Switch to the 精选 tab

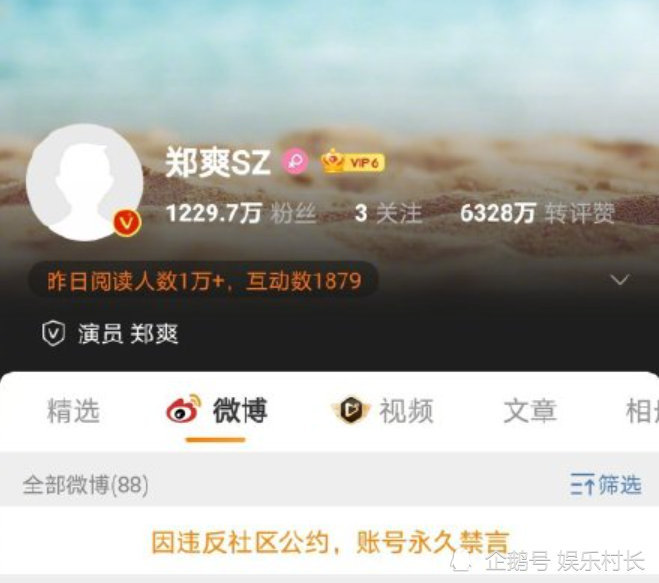[73, 411]
